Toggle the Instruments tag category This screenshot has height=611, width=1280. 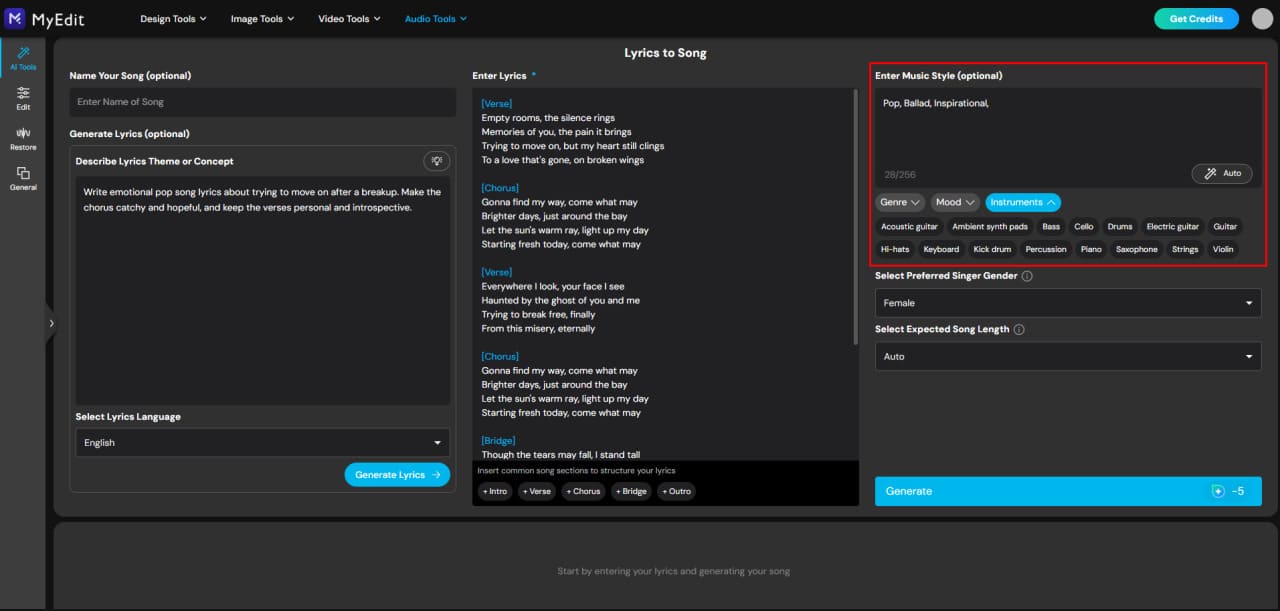[1022, 202]
